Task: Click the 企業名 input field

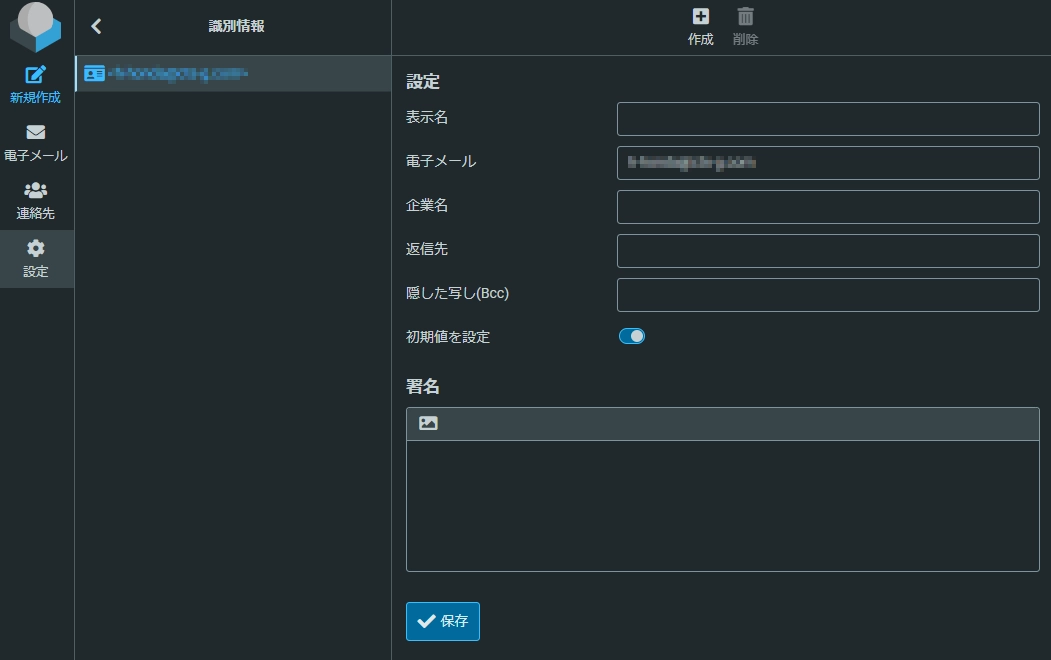Action: click(828, 206)
